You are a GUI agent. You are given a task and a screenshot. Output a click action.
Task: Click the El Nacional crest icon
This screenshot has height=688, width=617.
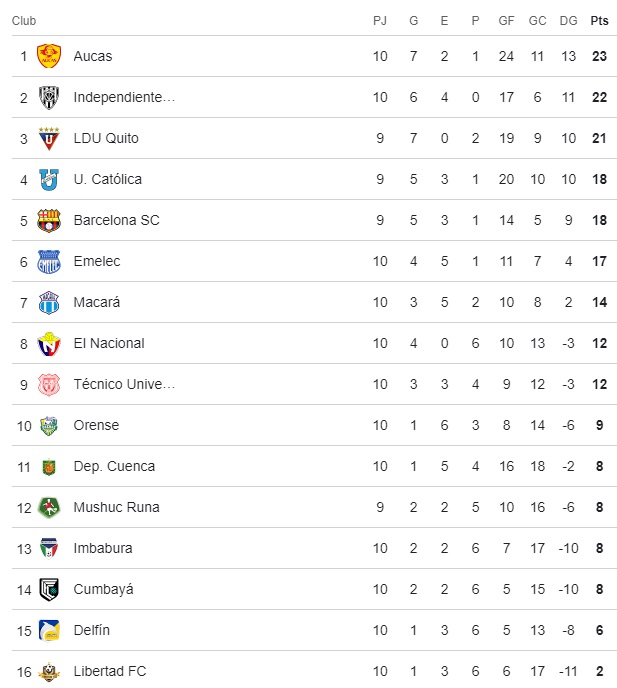[49, 343]
